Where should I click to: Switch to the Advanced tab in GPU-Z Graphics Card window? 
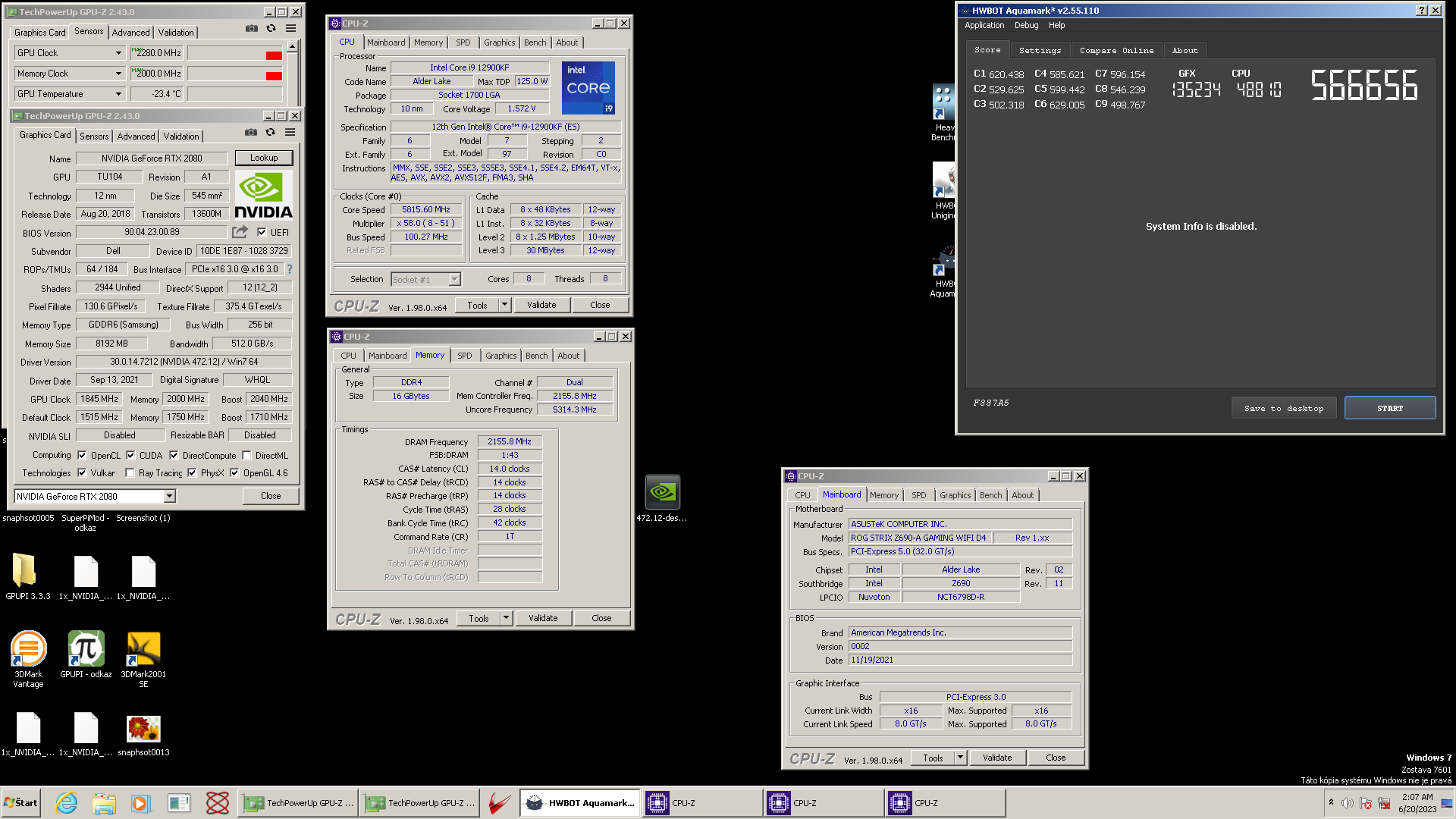[136, 136]
